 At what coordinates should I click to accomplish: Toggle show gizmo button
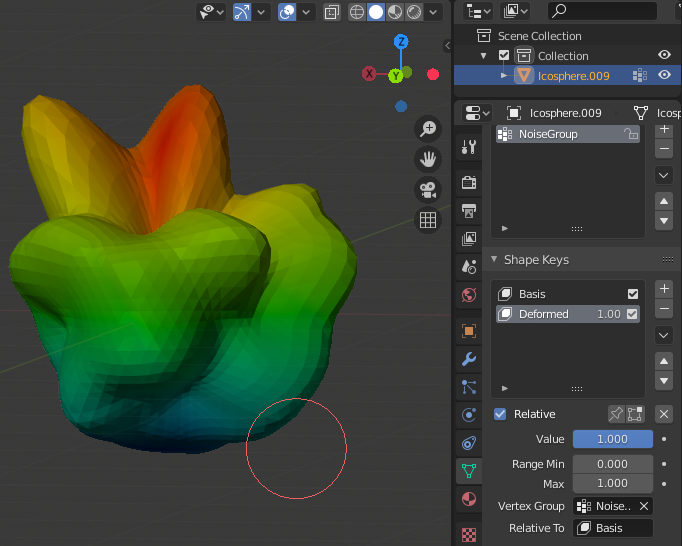pos(242,12)
